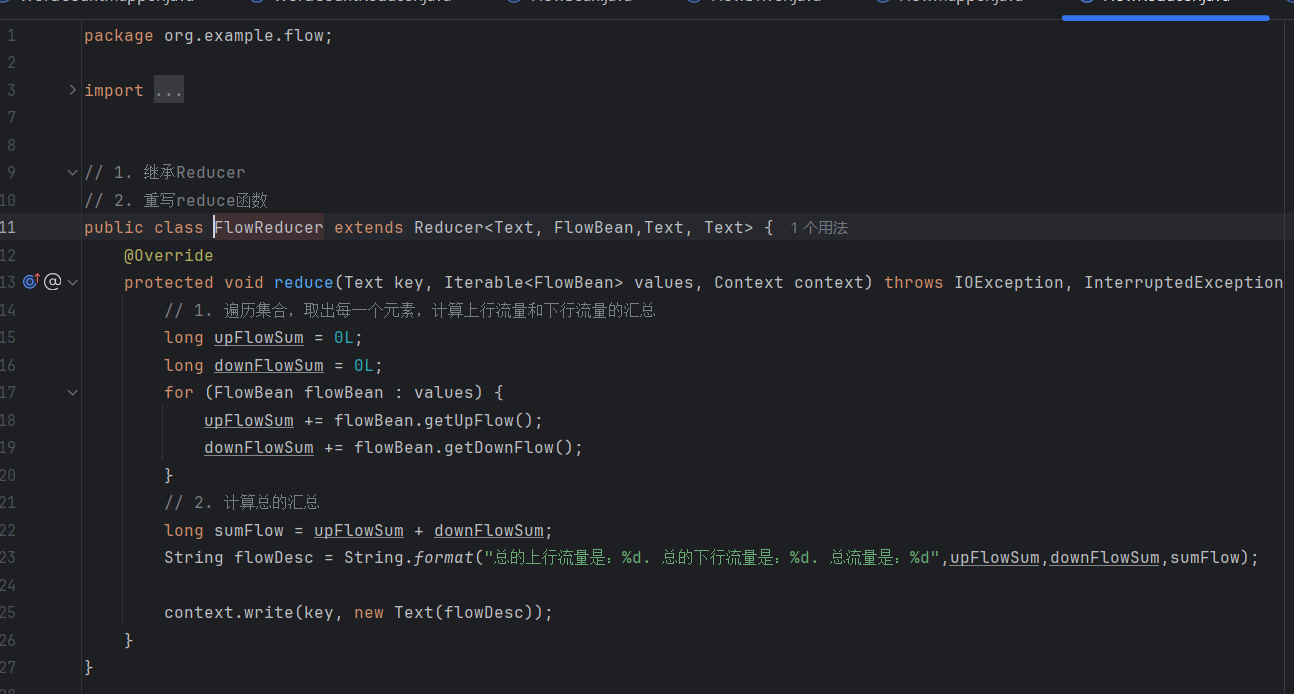Collapse the reduce method via its fold chevron
Viewport: 1294px width, 694px height.
click(71, 282)
